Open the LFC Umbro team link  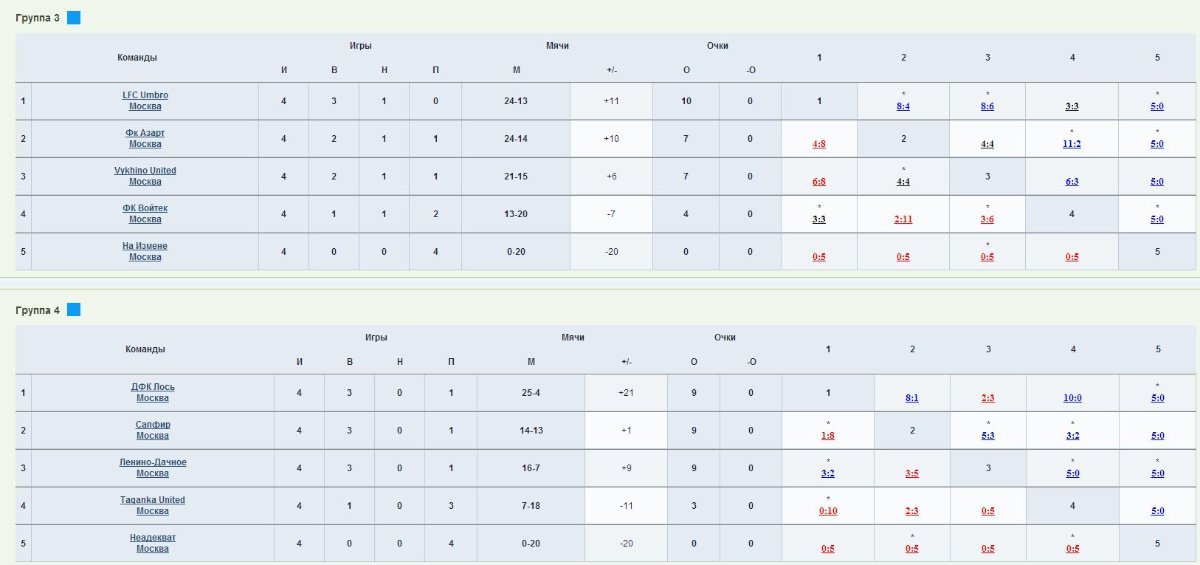click(x=145, y=95)
